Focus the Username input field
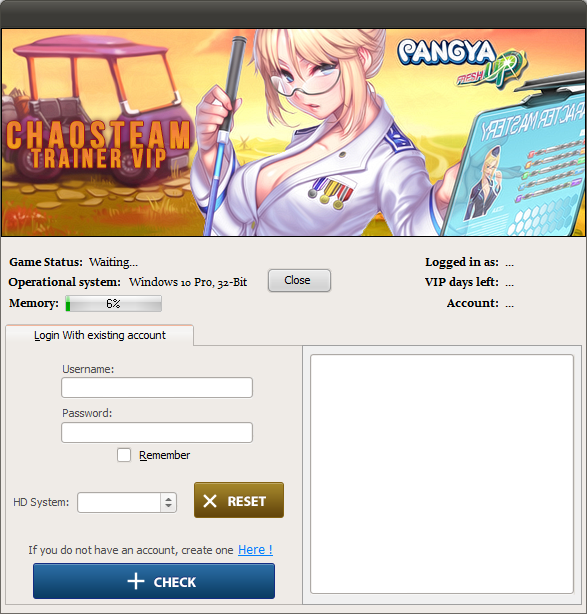This screenshot has width=587, height=614. coord(157,387)
